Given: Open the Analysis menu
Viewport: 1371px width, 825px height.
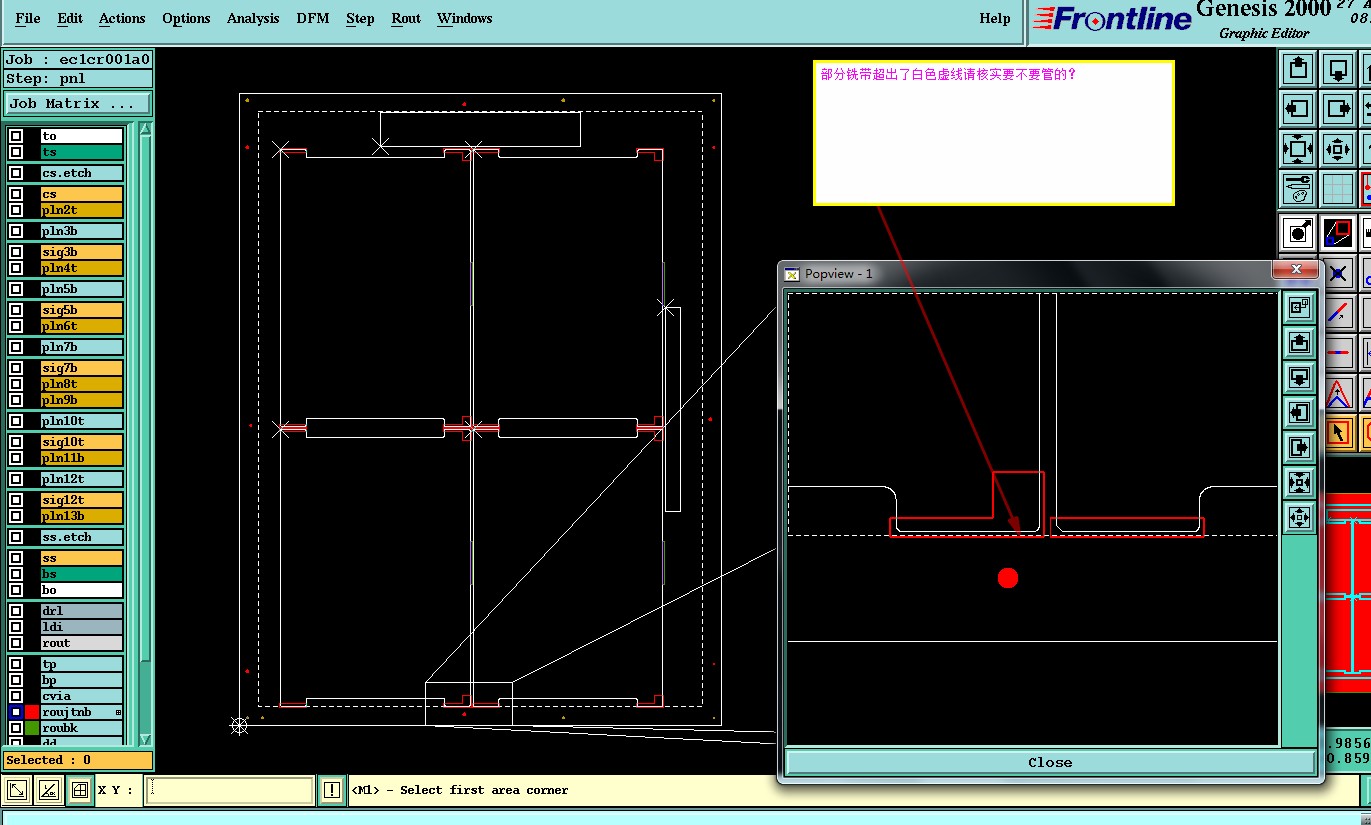Looking at the screenshot, I should [x=253, y=18].
